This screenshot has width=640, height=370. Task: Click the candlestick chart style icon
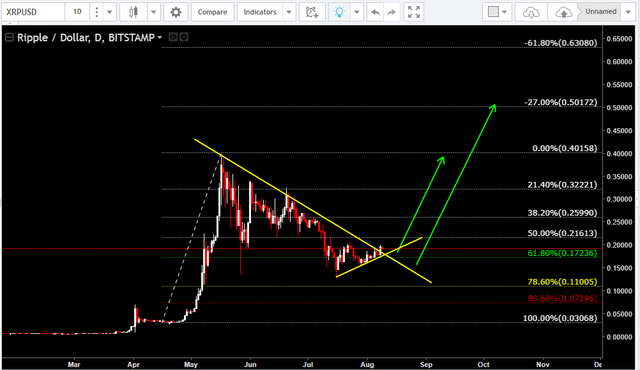tap(133, 12)
